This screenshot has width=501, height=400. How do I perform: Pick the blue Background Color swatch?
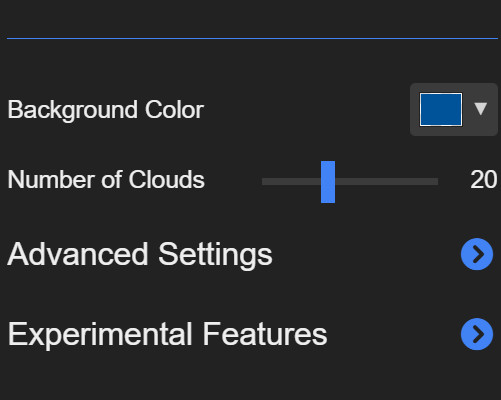tap(441, 109)
